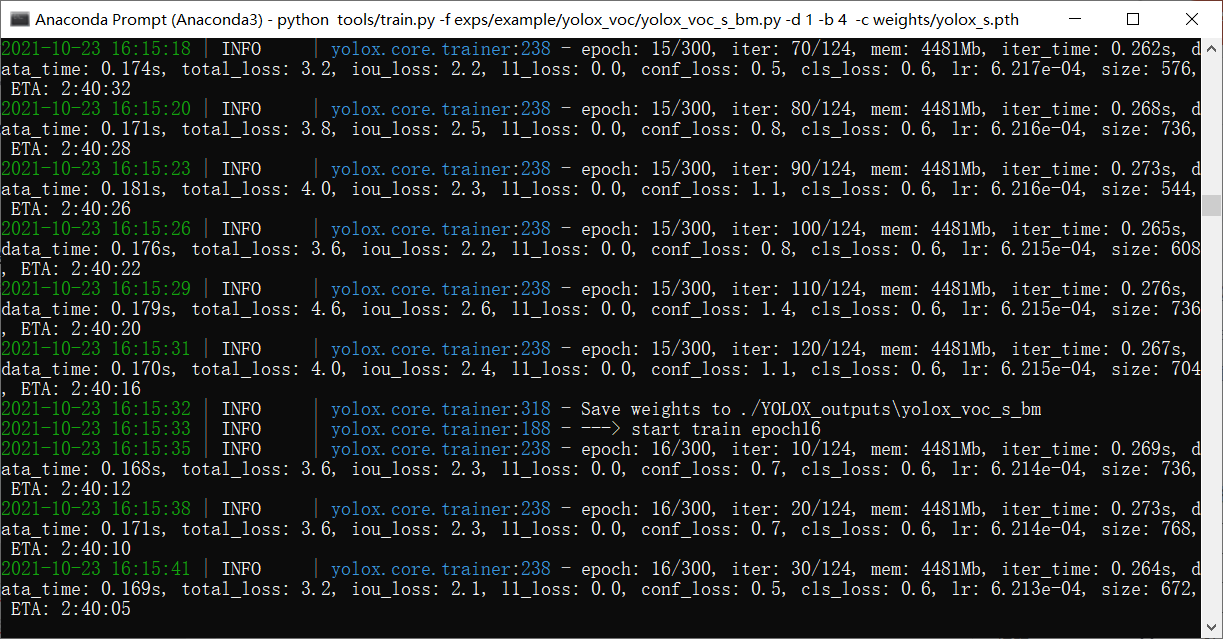Screen dimensions: 1223x639
Task: Click 'iter: 20/124' in the log
Action: pyautogui.click(x=791, y=509)
